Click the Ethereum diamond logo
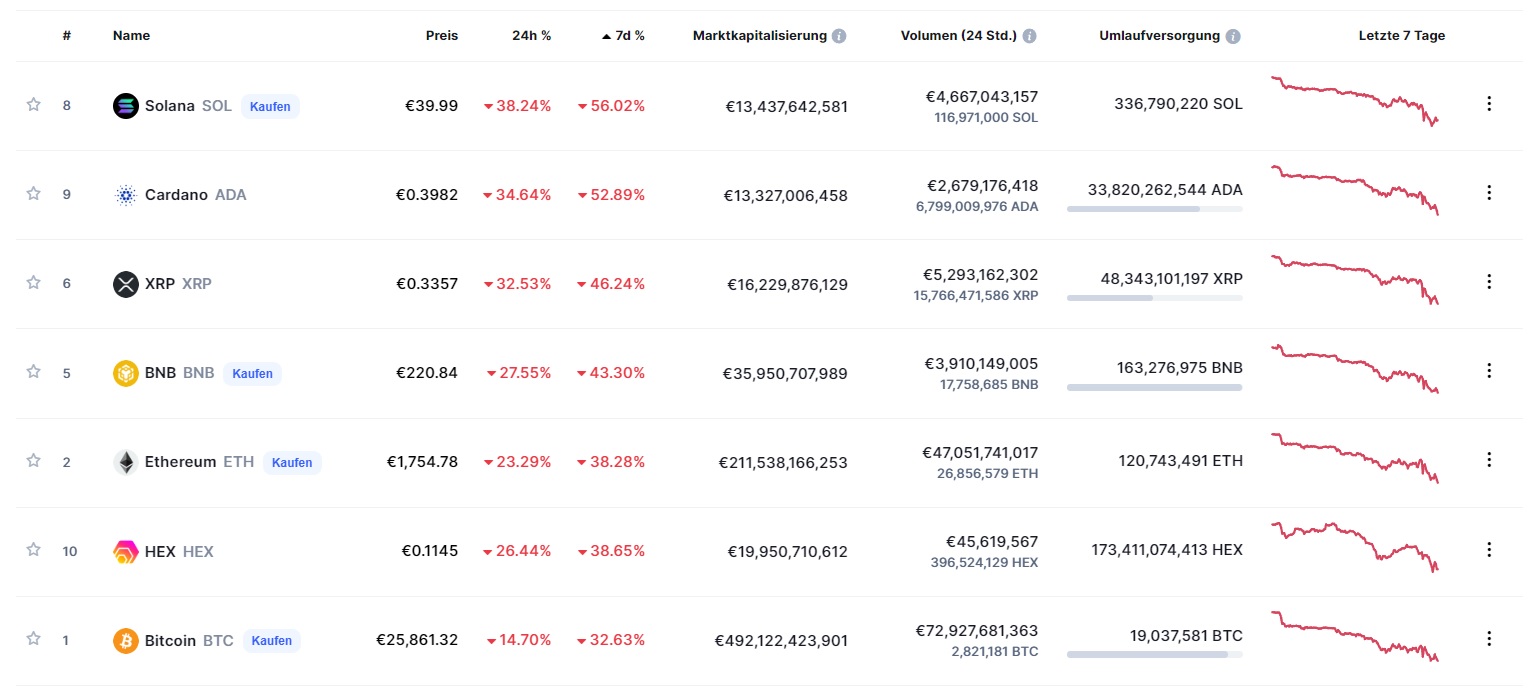 (x=125, y=462)
